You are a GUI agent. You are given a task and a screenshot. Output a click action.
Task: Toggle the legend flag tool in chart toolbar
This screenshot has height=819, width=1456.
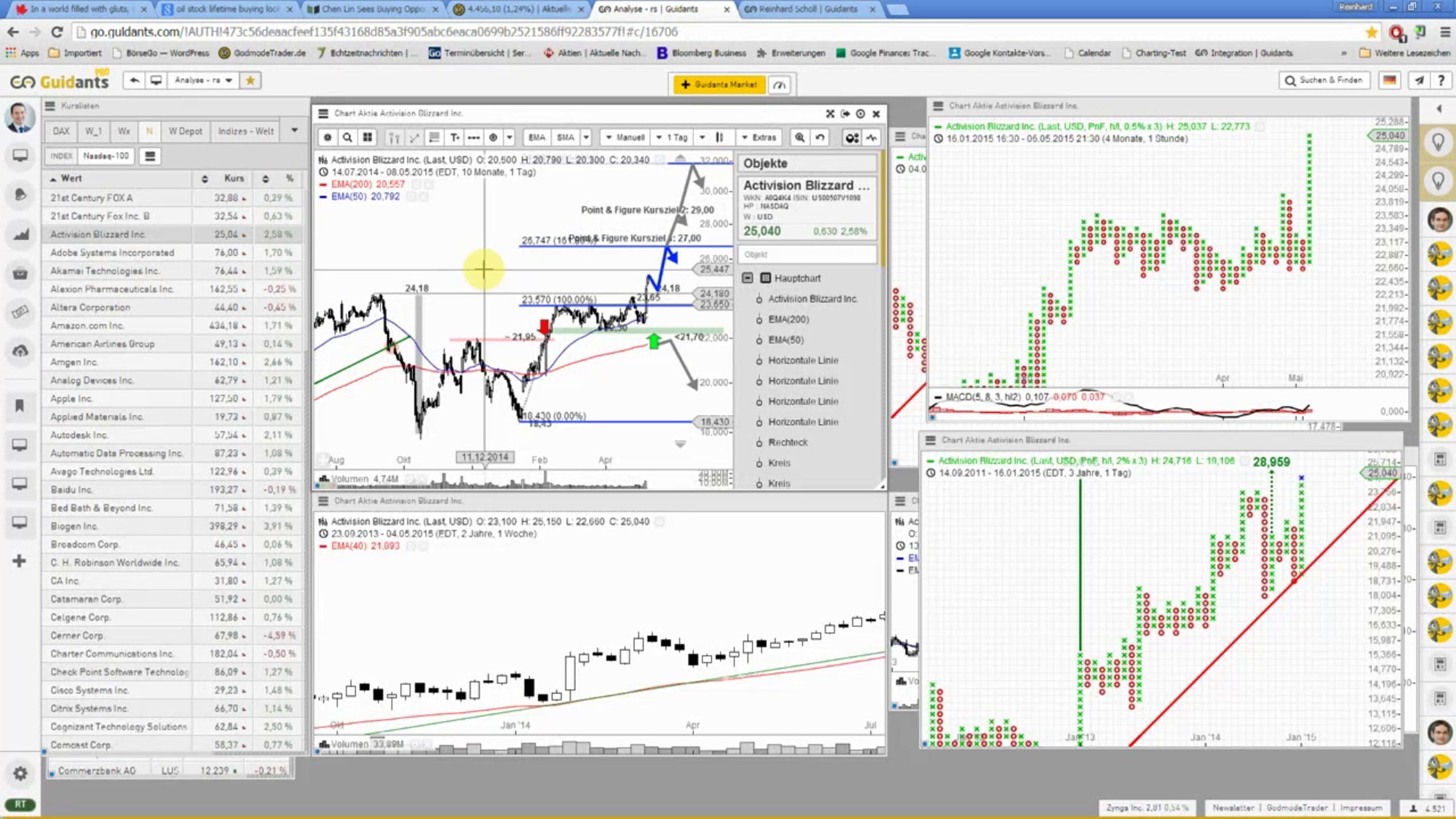434,138
